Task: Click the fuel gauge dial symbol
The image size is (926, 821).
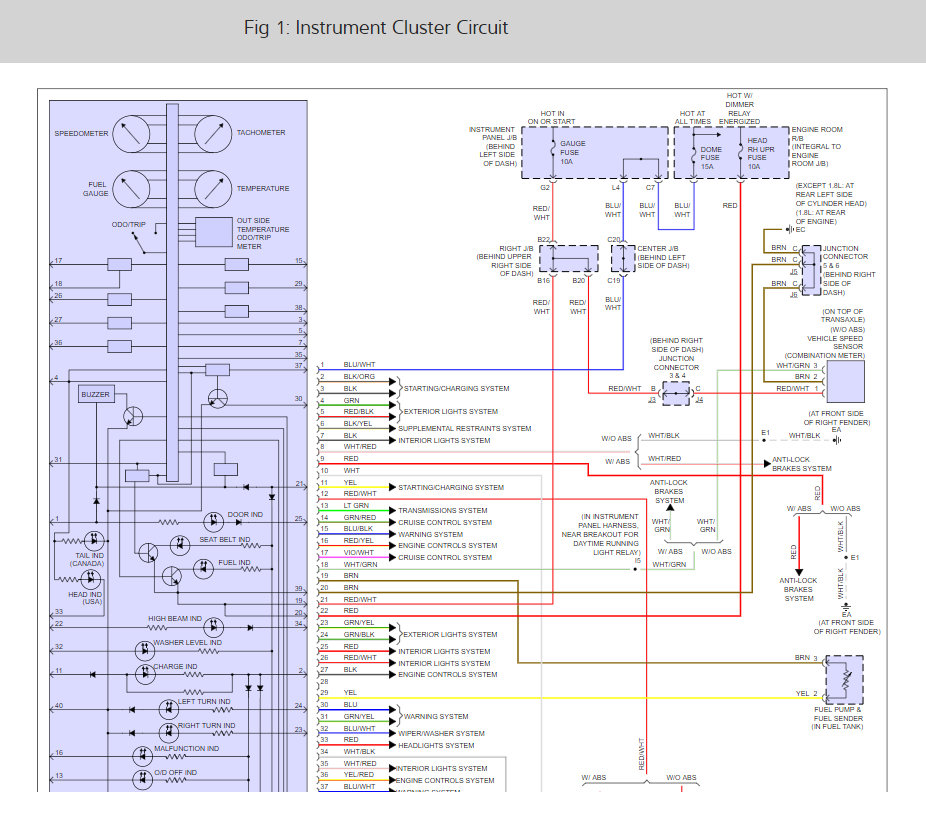Action: click(131, 189)
